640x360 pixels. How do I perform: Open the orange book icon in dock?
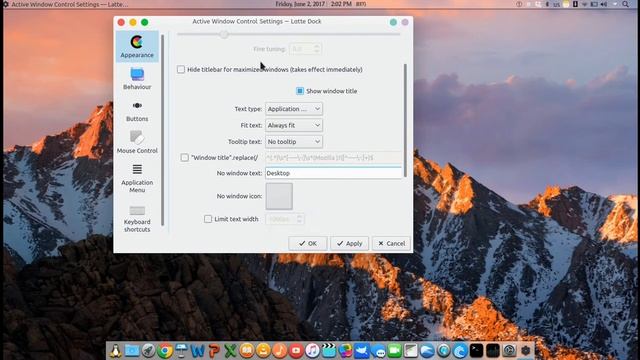(x=247, y=351)
